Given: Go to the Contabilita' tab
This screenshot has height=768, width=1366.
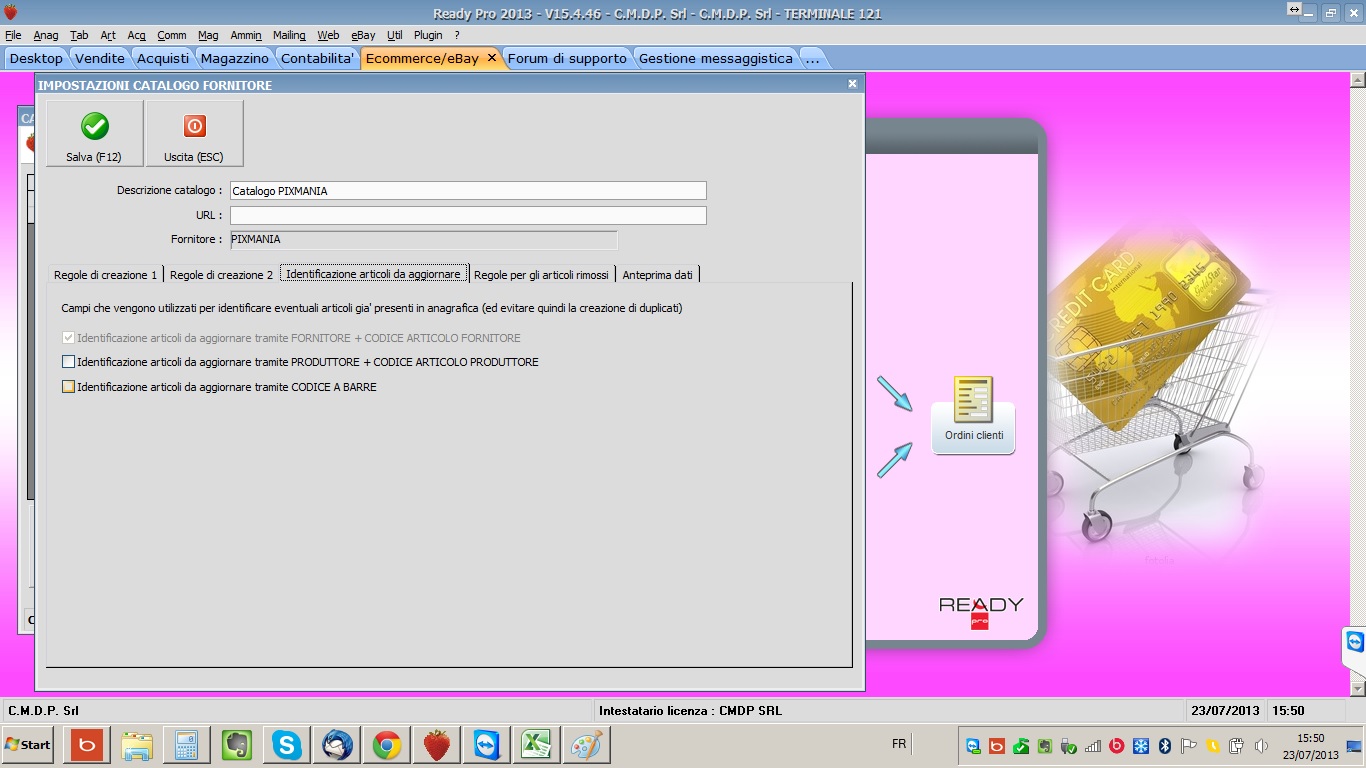Looking at the screenshot, I should tap(318, 58).
